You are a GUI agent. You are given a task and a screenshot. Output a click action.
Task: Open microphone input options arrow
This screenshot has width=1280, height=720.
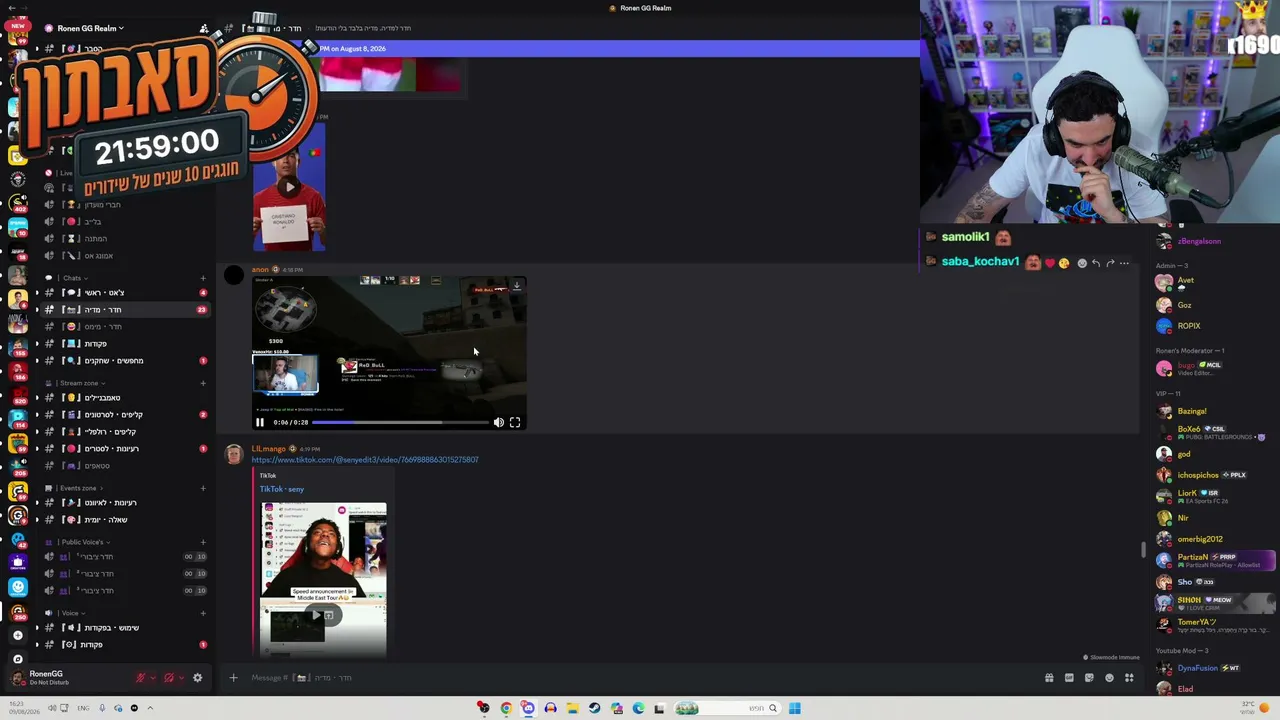152,678
